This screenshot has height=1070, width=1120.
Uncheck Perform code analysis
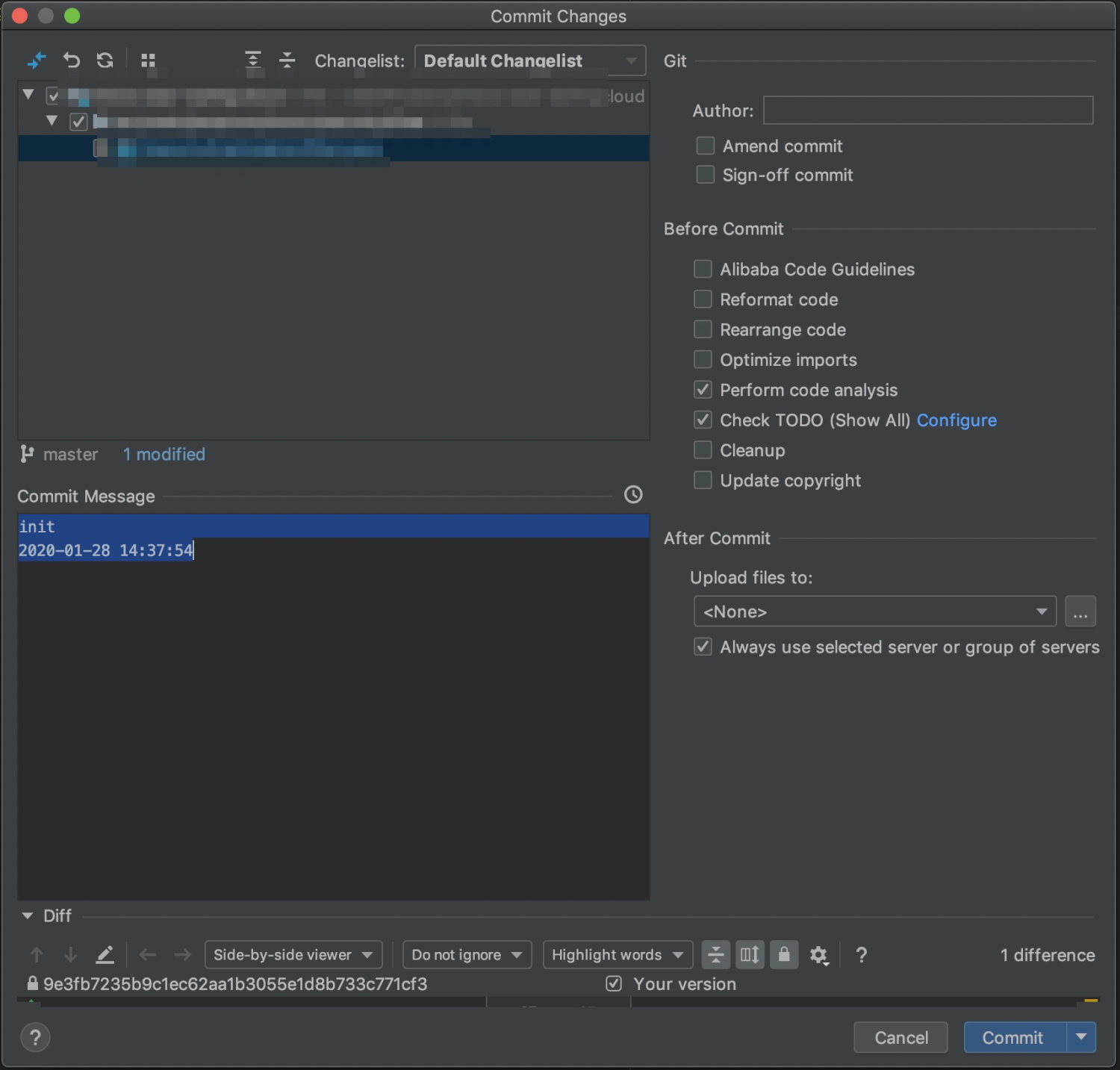(703, 390)
